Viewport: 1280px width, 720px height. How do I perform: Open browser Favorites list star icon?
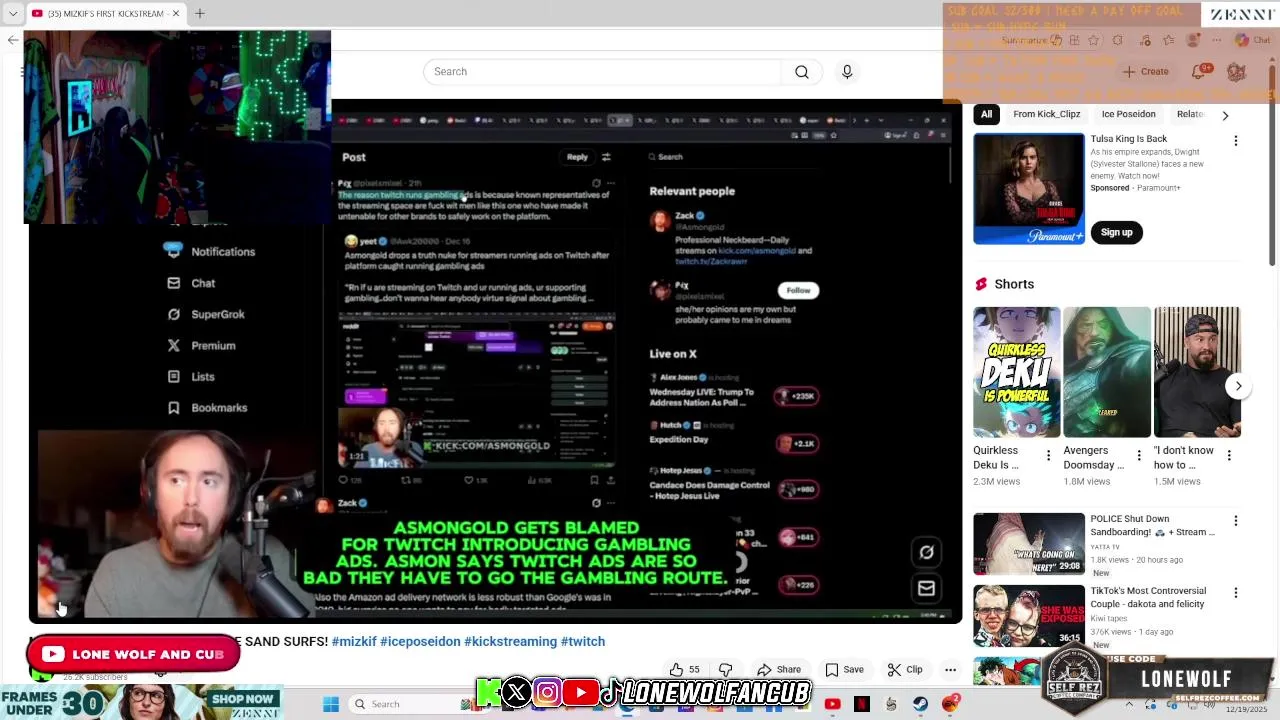tap(1169, 41)
